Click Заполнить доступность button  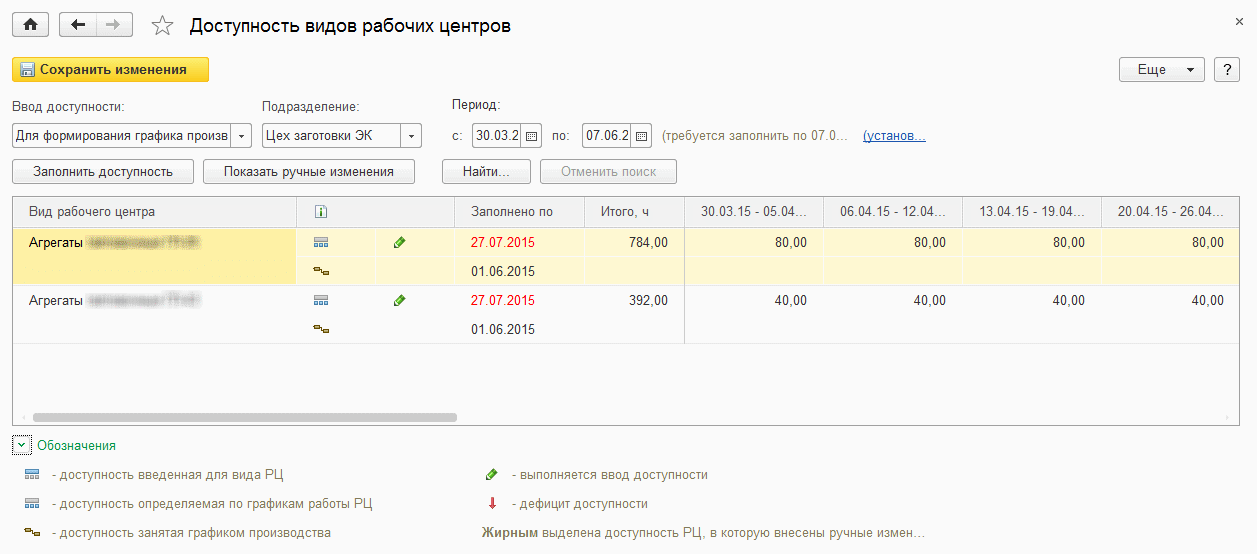tap(102, 172)
